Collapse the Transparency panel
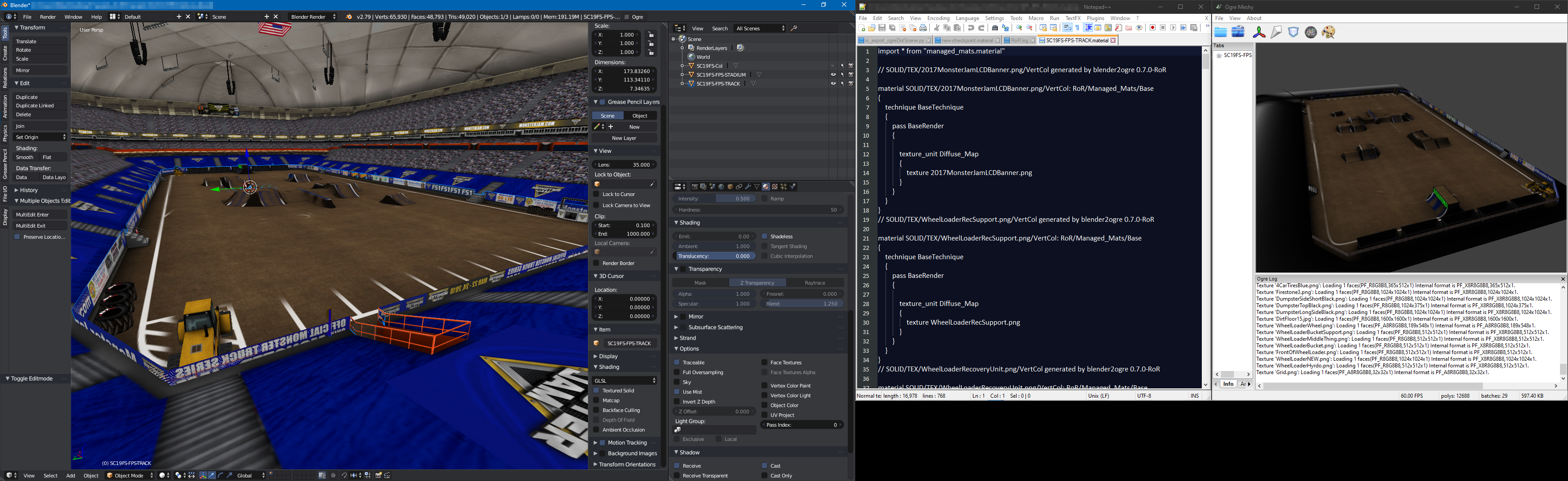This screenshot has height=481, width=1568. 676,269
